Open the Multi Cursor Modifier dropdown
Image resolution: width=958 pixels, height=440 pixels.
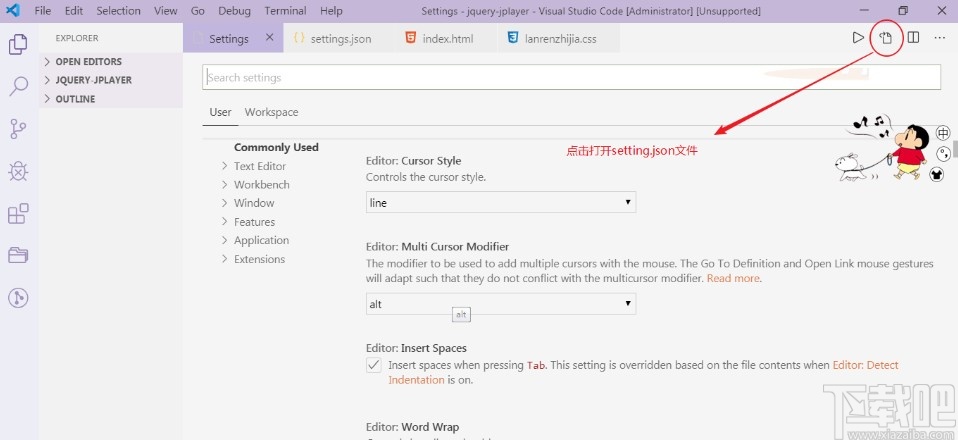(x=500, y=304)
